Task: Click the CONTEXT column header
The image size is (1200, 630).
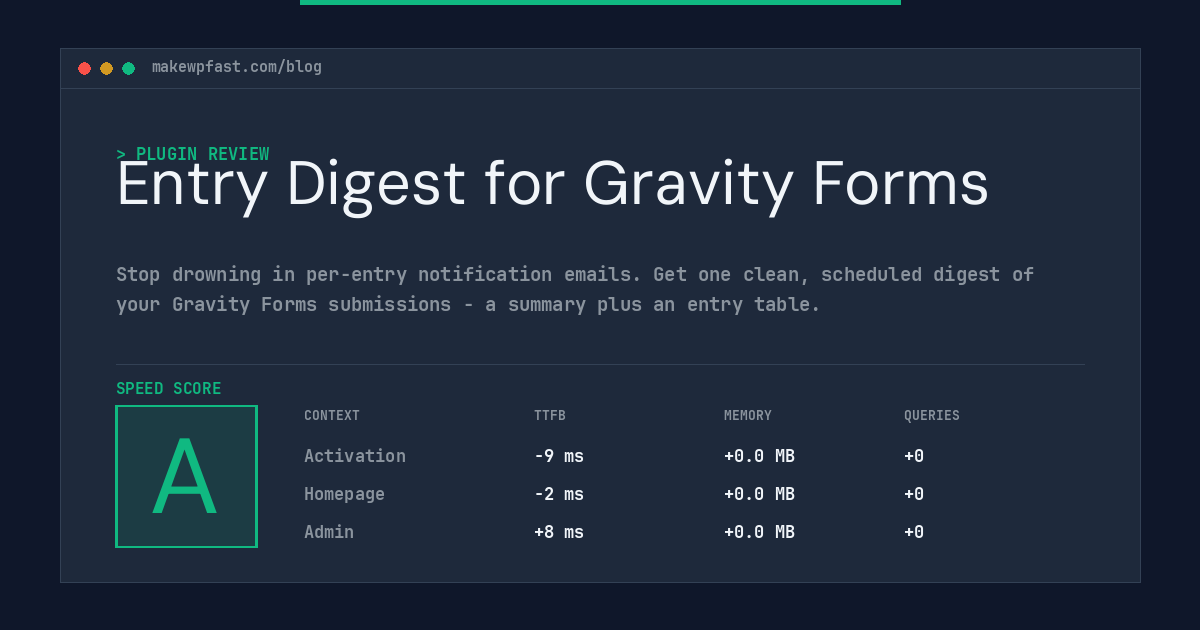Action: click(332, 415)
